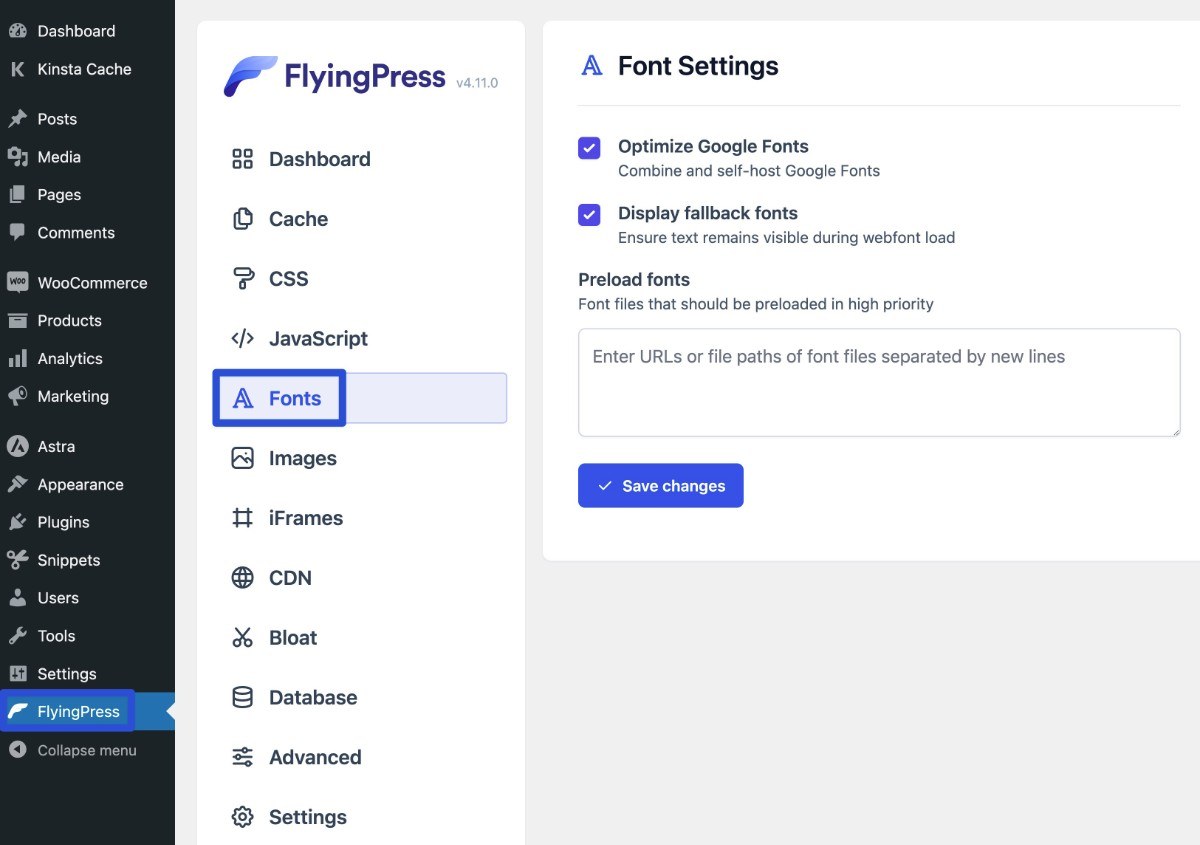
Task: Click the Save changes button
Action: [660, 485]
